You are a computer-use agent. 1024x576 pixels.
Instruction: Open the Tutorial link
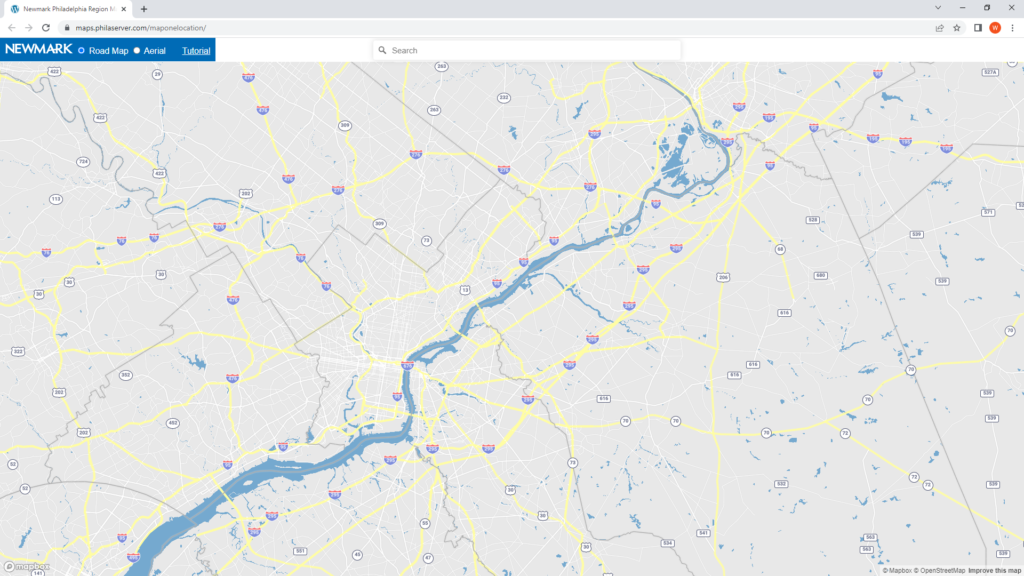tap(196, 50)
